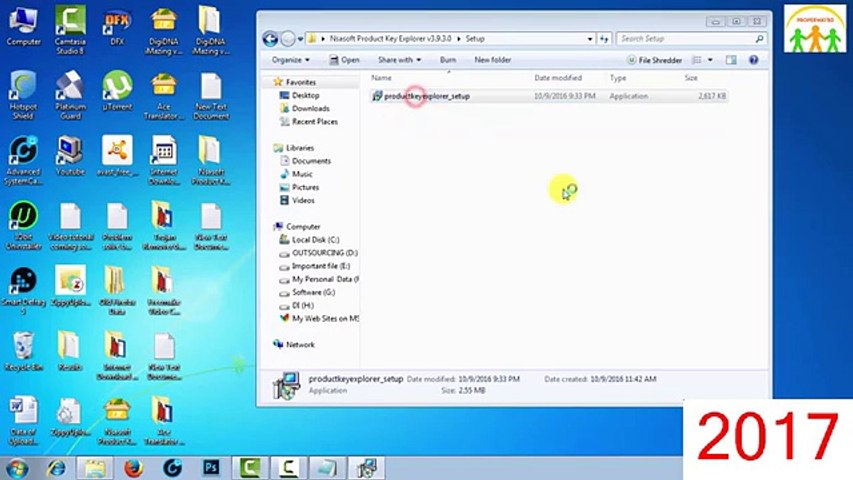Select the Camtasia Studio 8 desktop shortcut

(70, 30)
